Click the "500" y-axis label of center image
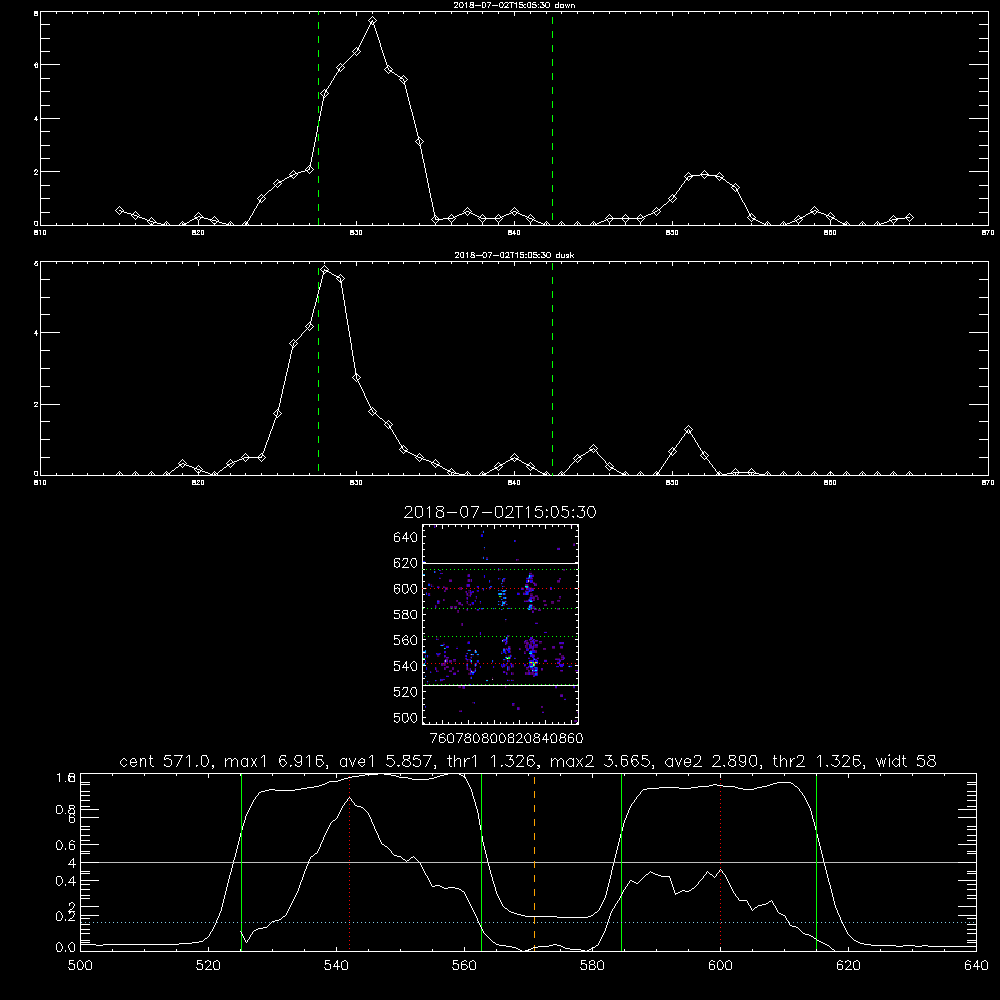This screenshot has width=1000, height=1000. (x=405, y=717)
